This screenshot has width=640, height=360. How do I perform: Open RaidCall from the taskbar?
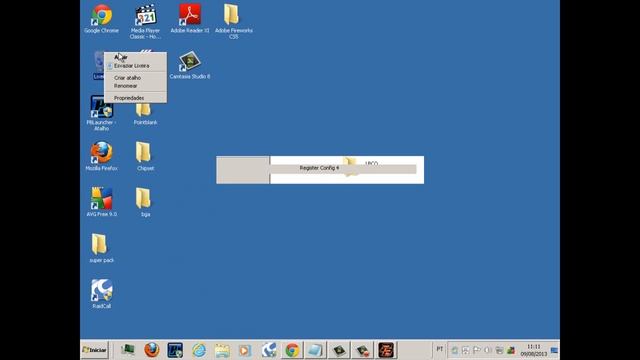(269, 350)
